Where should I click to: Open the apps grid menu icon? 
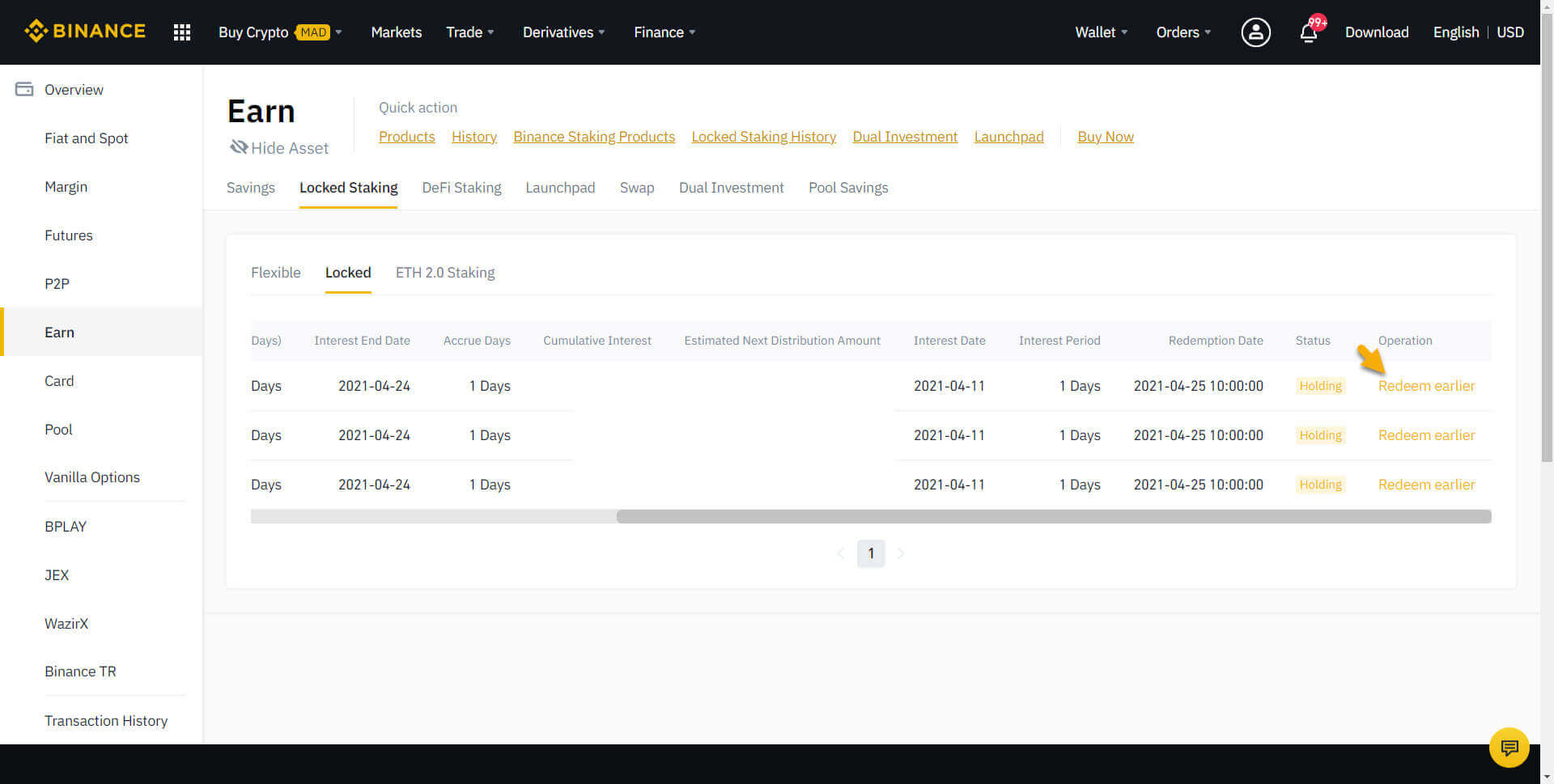(182, 32)
